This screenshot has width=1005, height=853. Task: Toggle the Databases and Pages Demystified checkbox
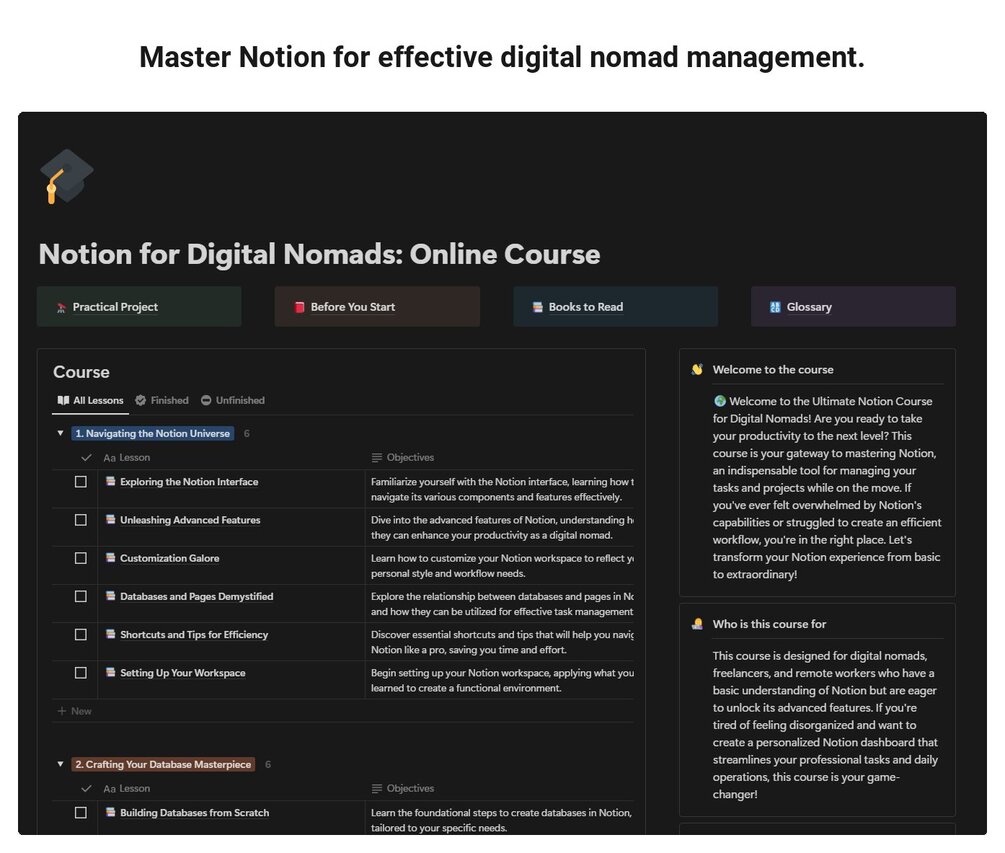tap(81, 597)
